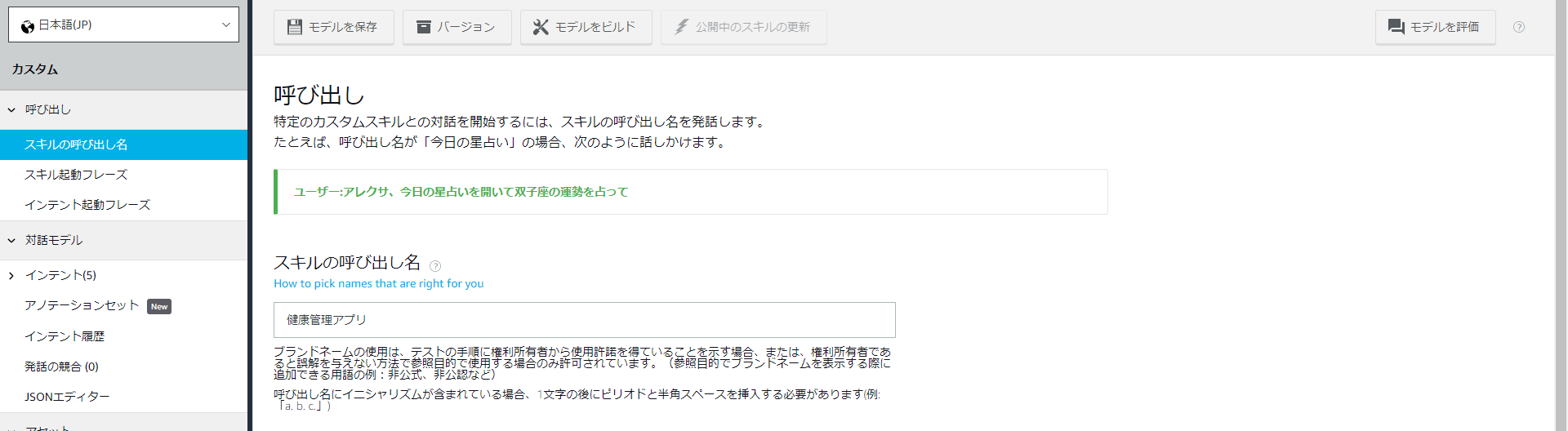Image resolution: width=1568 pixels, height=431 pixels.
Task: Click the invocation name field 健康管理アプリ
Action: click(585, 320)
